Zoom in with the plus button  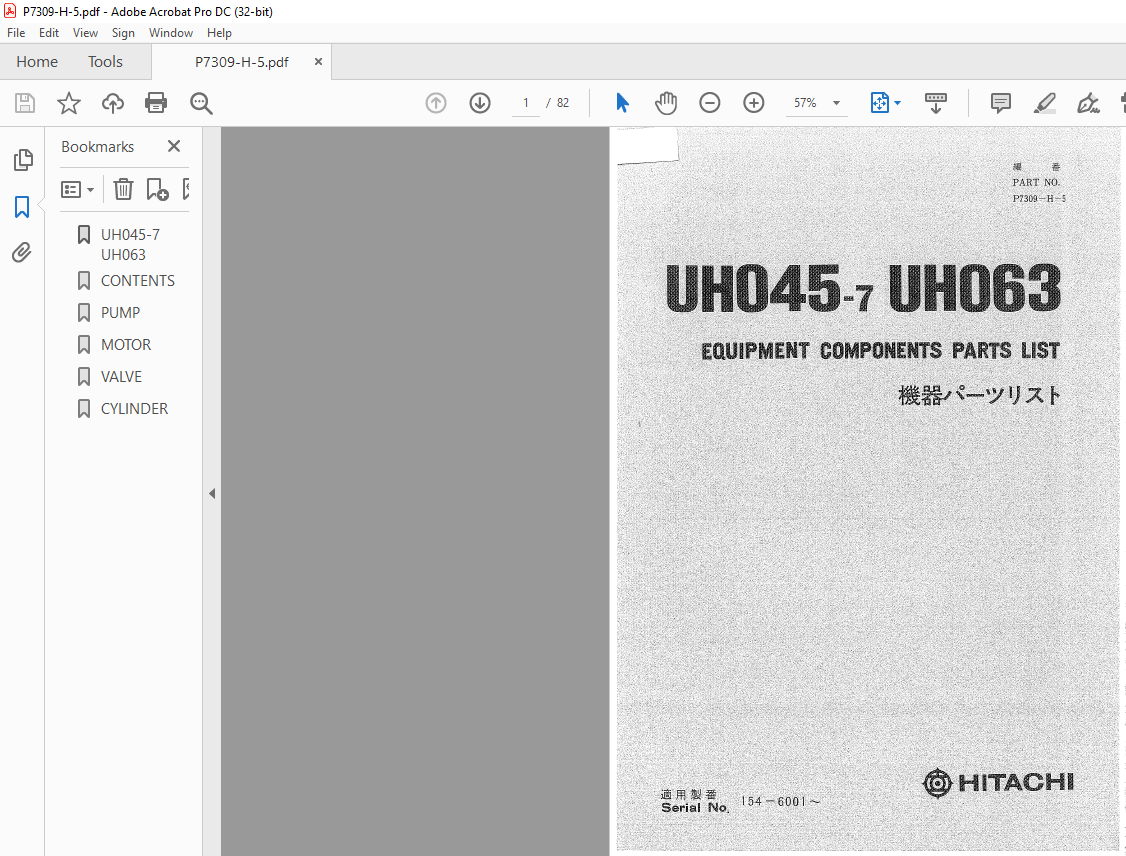coord(753,103)
